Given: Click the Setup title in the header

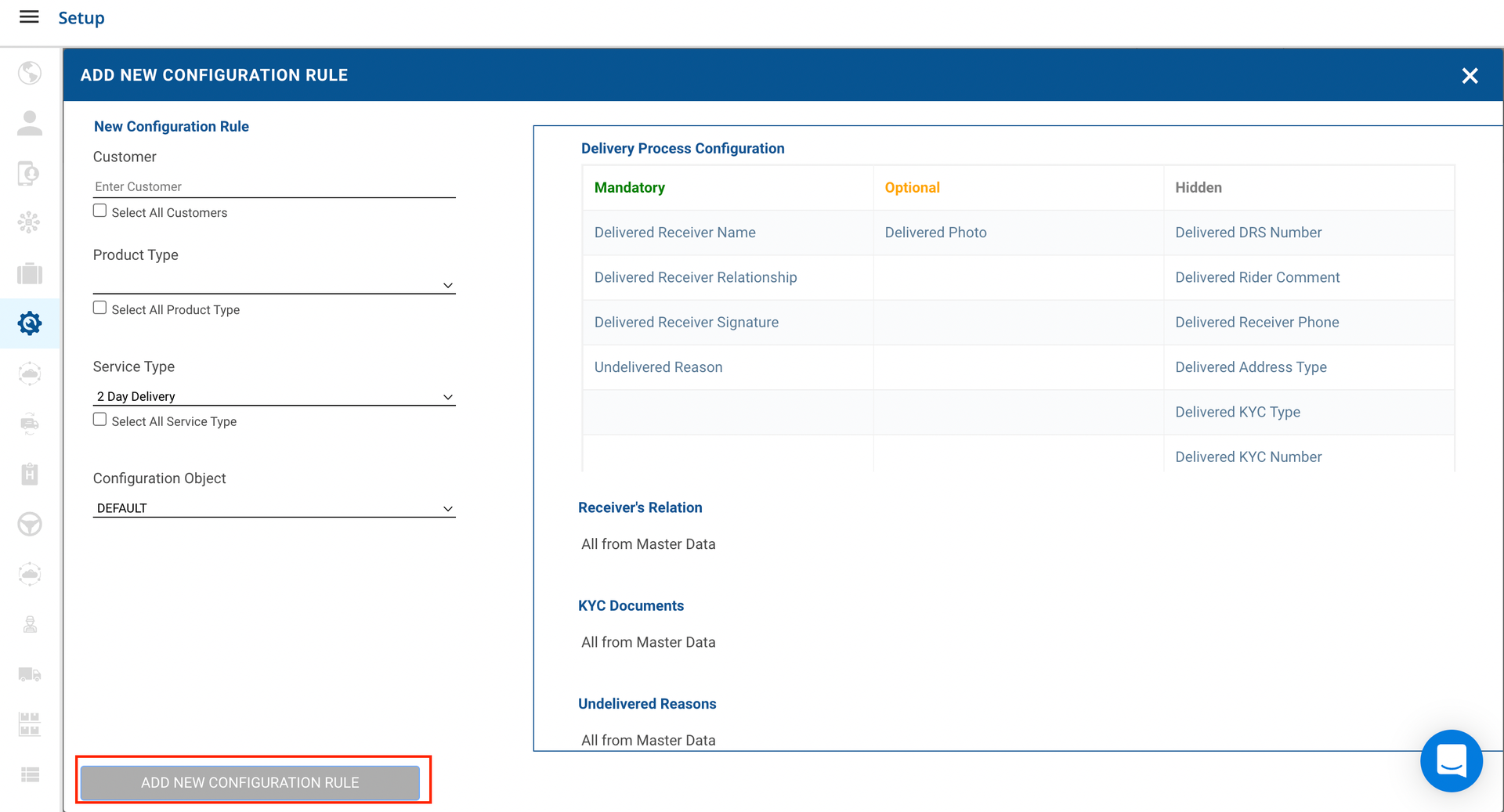Looking at the screenshot, I should pos(81,18).
